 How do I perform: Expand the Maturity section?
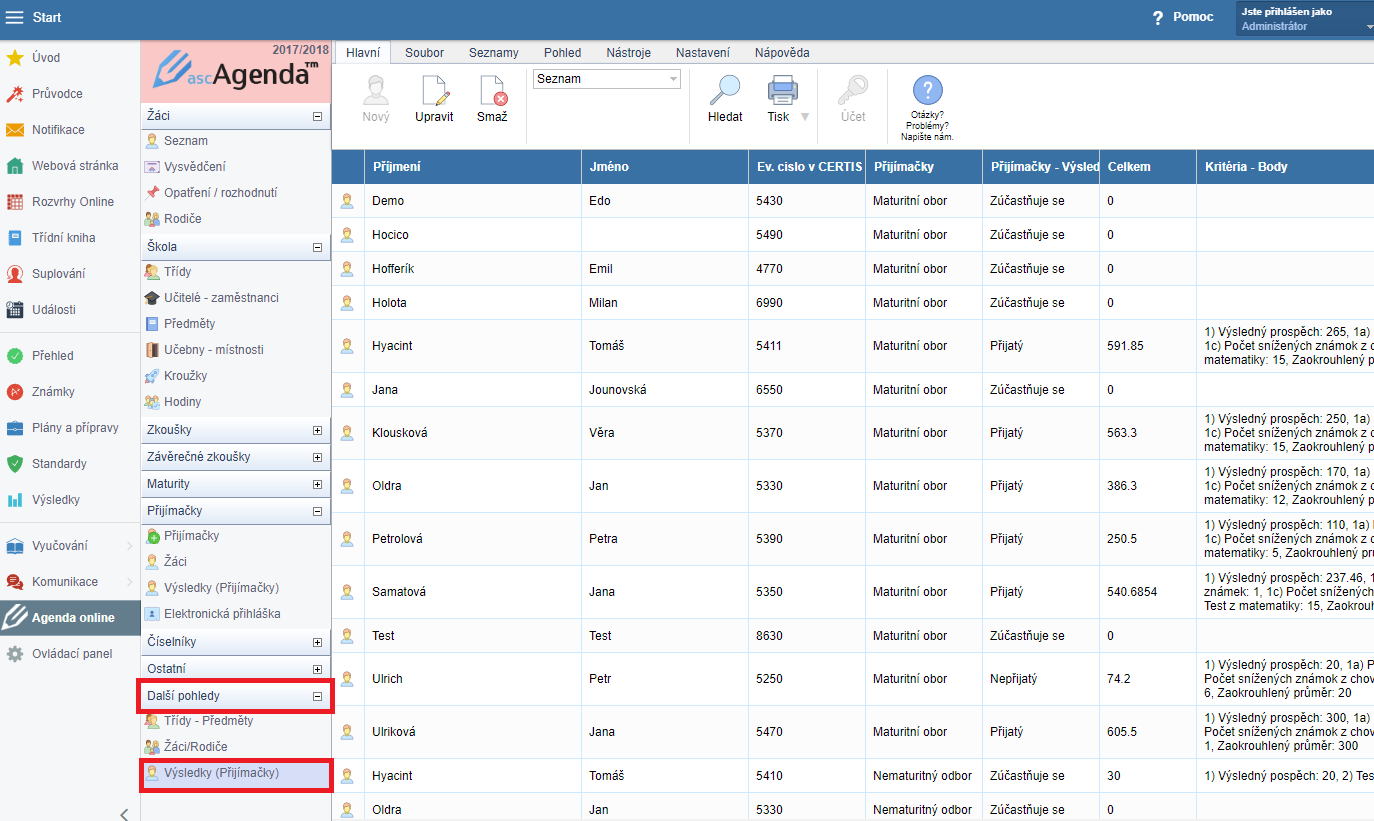point(317,484)
